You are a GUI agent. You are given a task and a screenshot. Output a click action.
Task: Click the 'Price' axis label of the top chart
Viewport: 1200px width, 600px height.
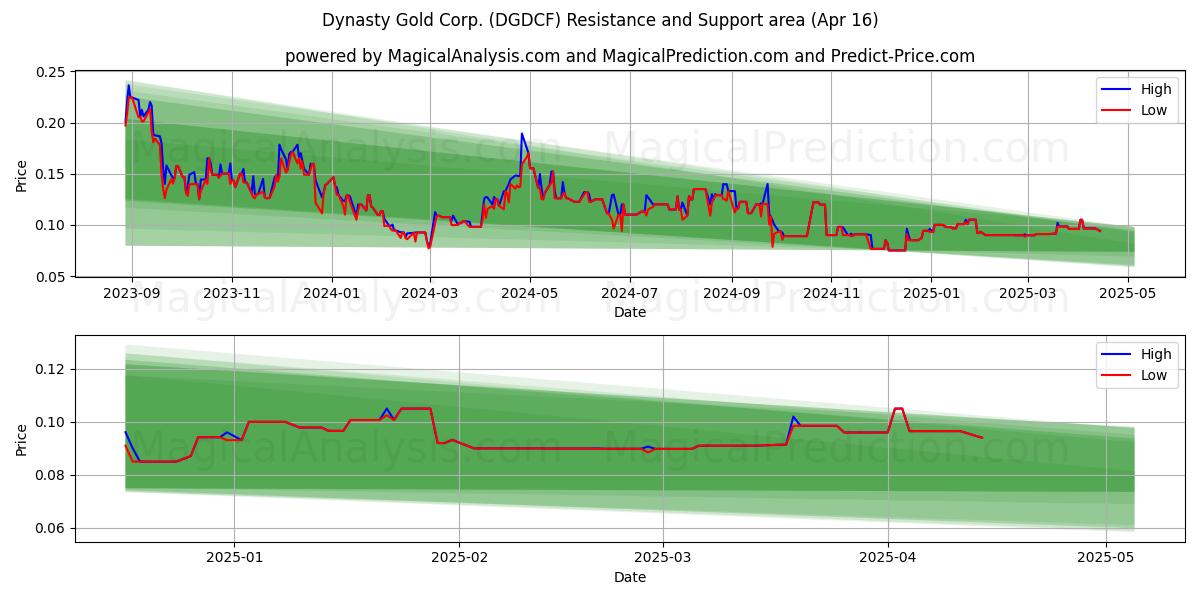[22, 174]
